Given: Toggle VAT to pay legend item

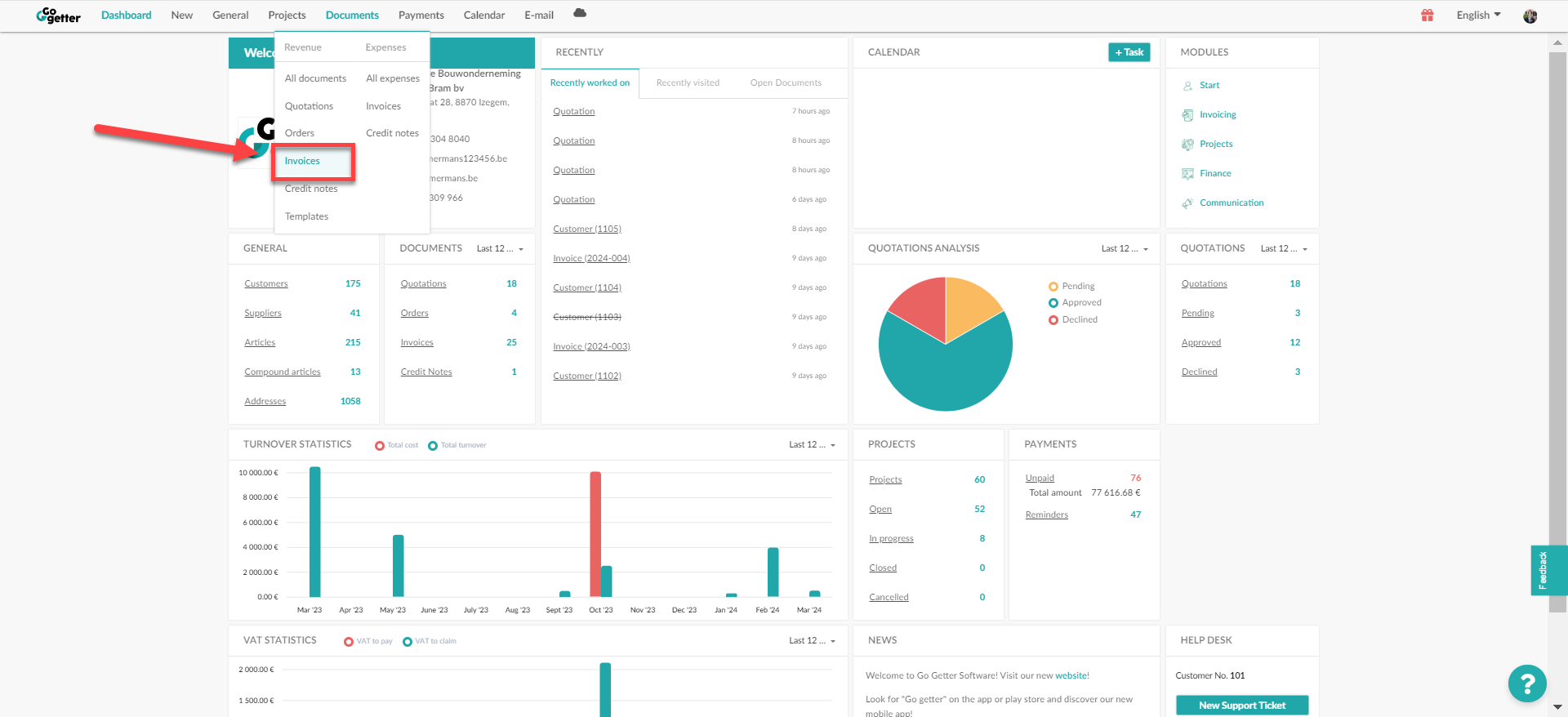Looking at the screenshot, I should click(368, 641).
